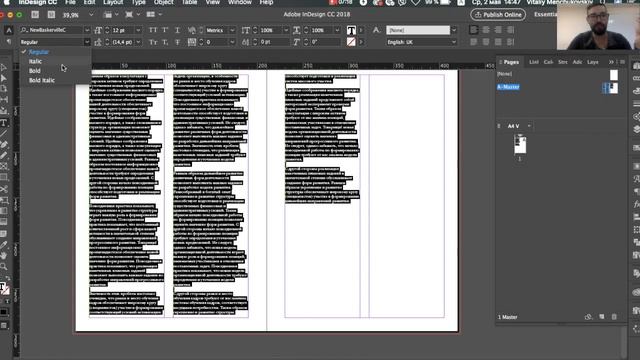Image resolution: width=640 pixels, height=360 pixels.
Task: Click toolbox fill and stroke swatch
Action: [x=4, y=289]
